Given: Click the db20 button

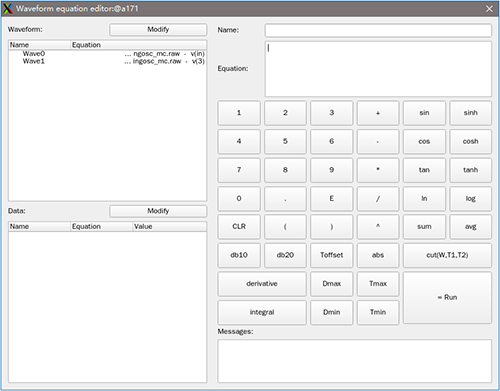Looking at the screenshot, I should coord(285,255).
